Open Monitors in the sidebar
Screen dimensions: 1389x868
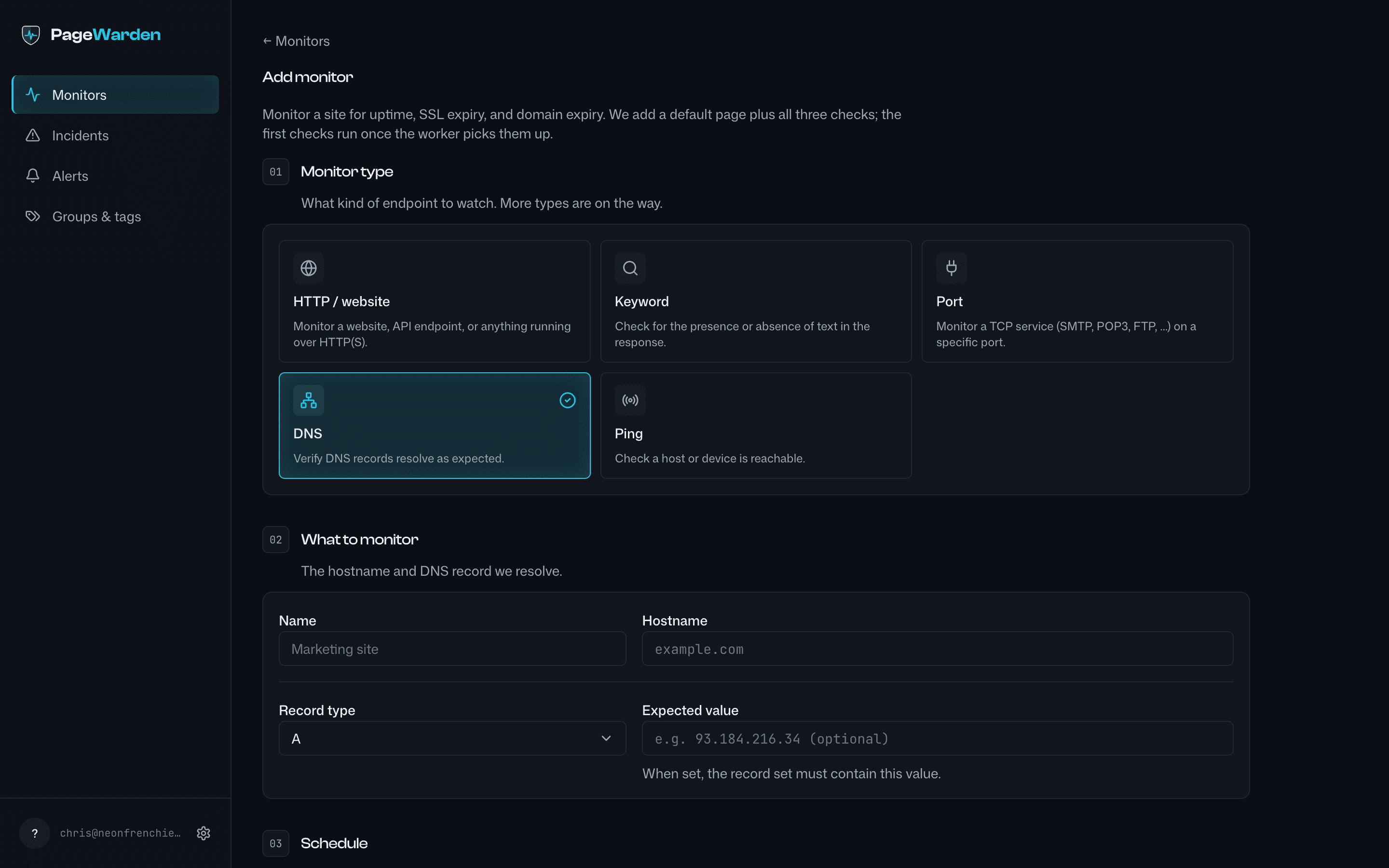(115, 95)
